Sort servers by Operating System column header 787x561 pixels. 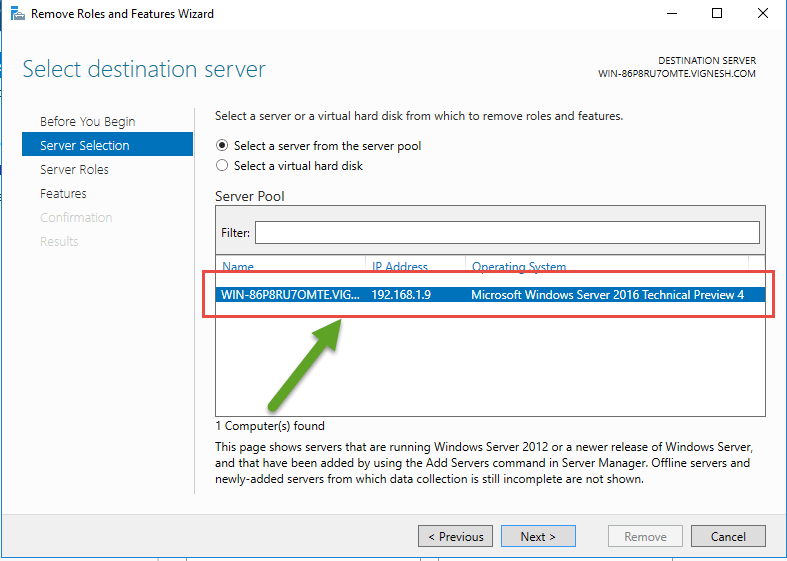(519, 267)
